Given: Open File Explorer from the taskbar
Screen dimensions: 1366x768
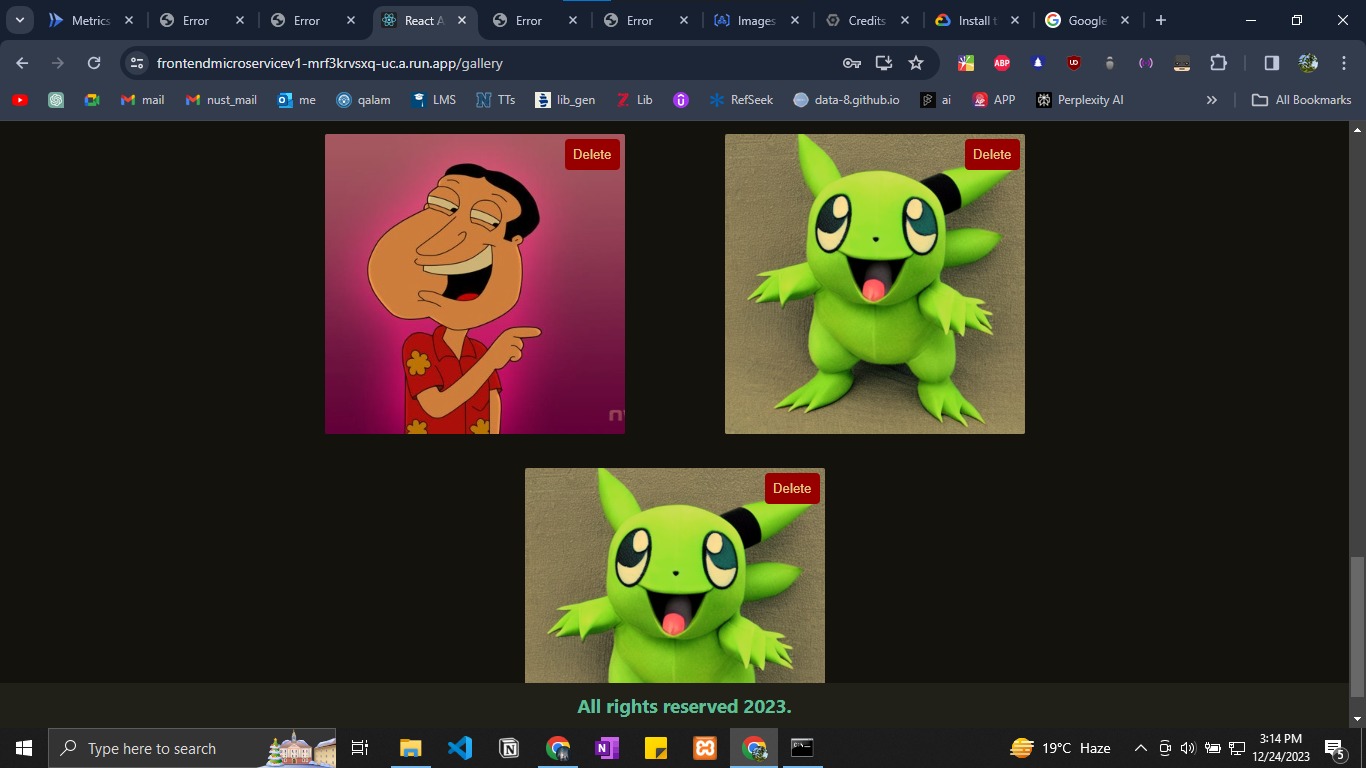Looking at the screenshot, I should pos(410,748).
